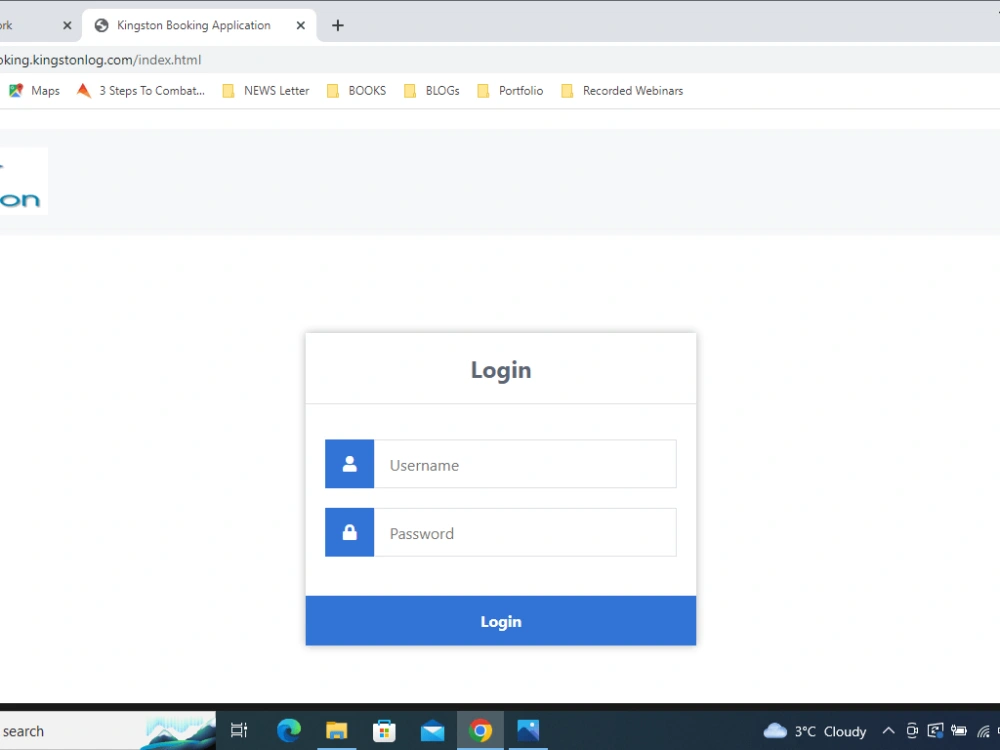
Task: Open Task View in the taskbar
Action: [239, 730]
